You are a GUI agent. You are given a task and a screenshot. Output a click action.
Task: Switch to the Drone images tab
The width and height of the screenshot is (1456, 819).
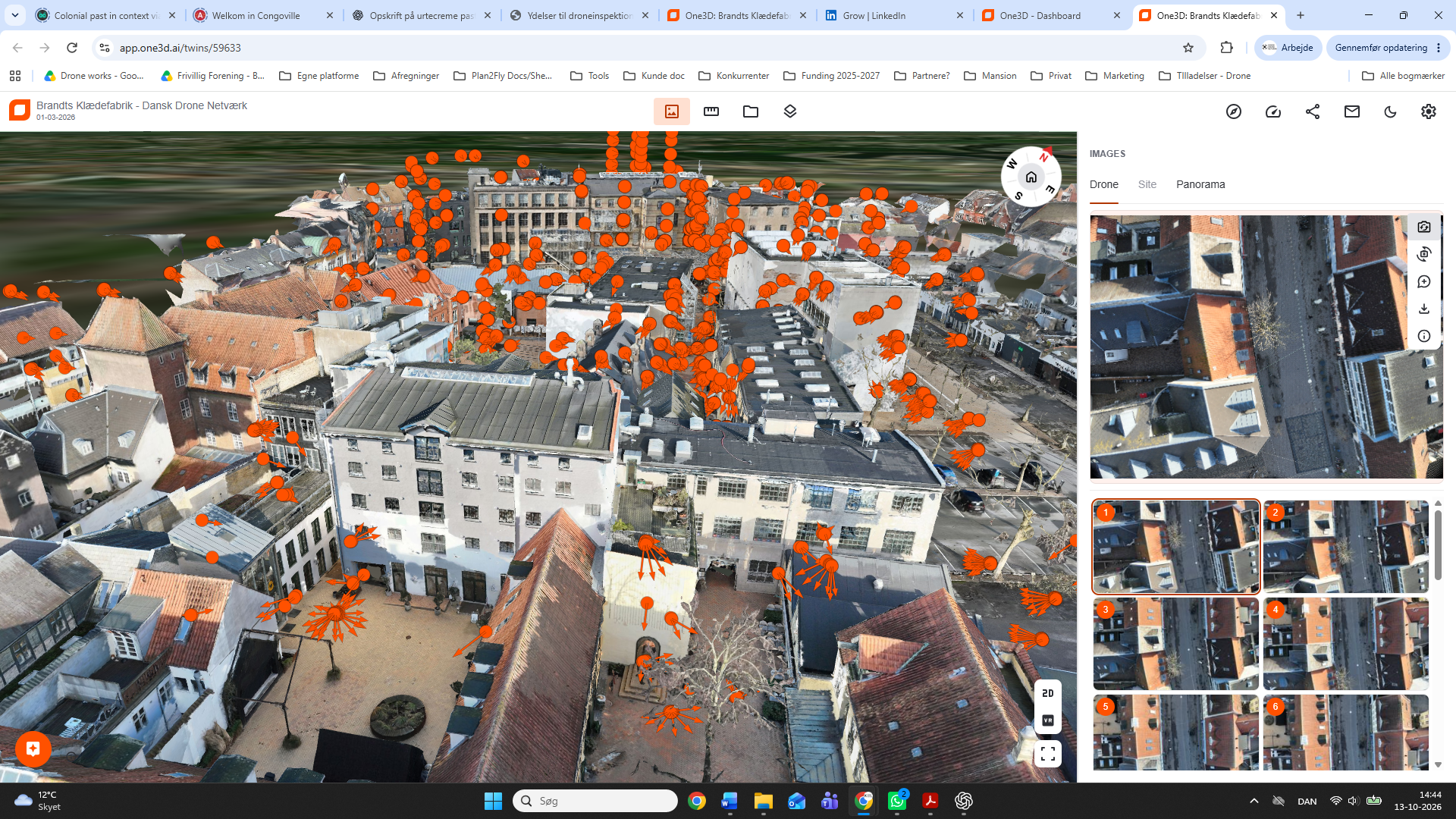[1104, 184]
